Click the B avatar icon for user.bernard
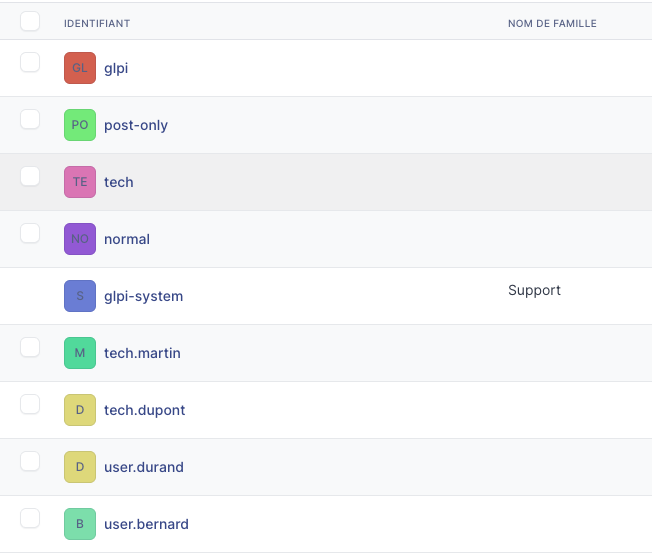 pyautogui.click(x=80, y=523)
